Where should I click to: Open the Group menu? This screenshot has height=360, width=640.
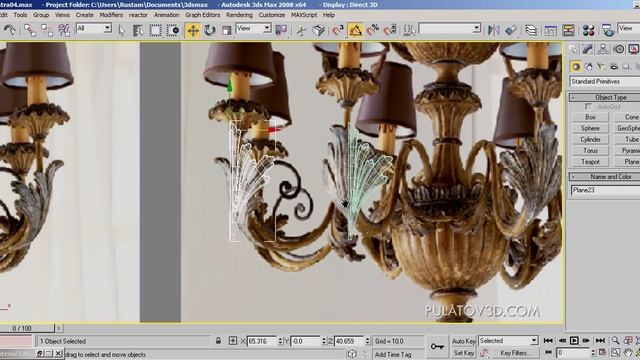41,15
